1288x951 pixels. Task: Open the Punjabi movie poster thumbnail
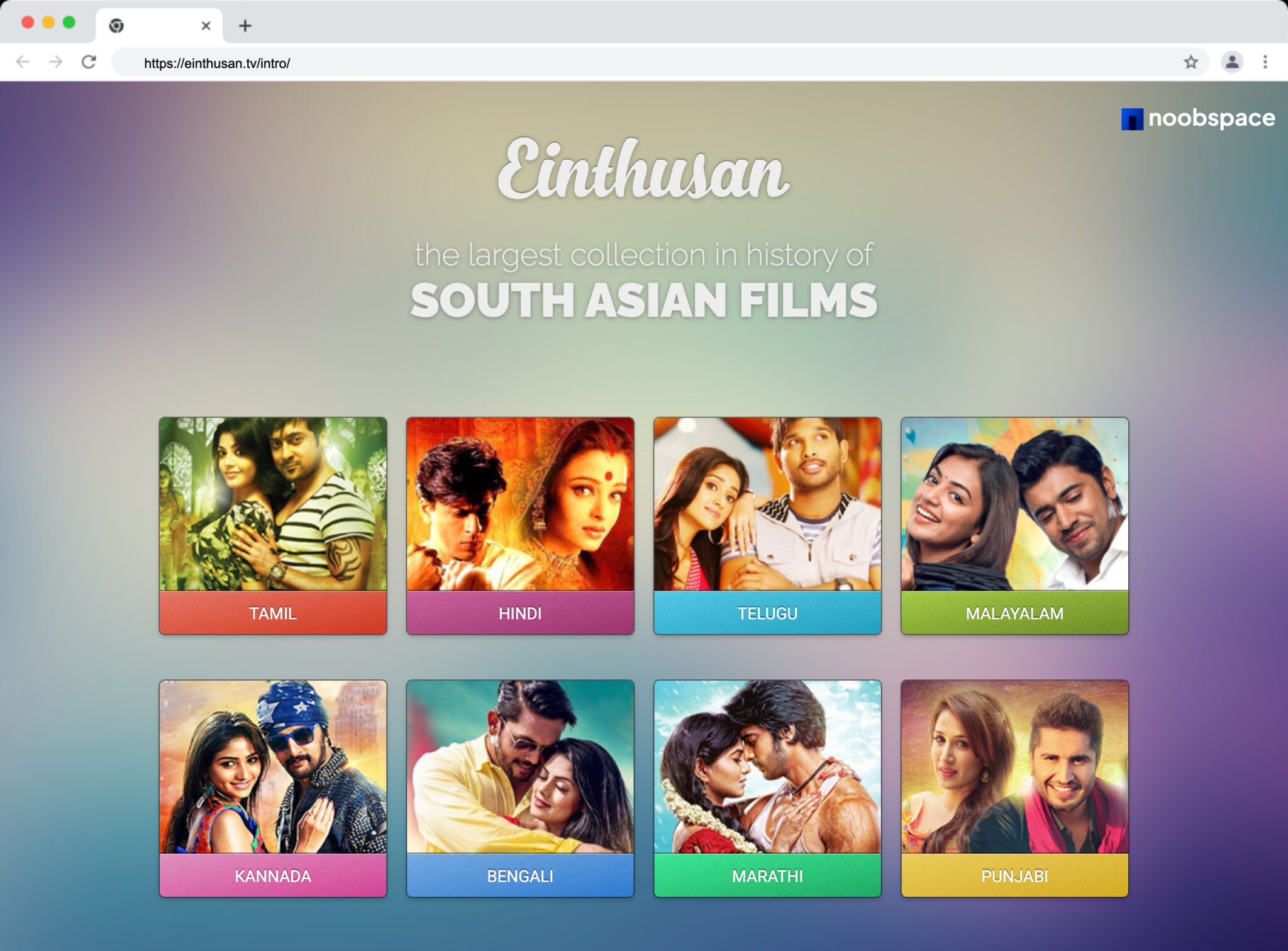click(1014, 767)
